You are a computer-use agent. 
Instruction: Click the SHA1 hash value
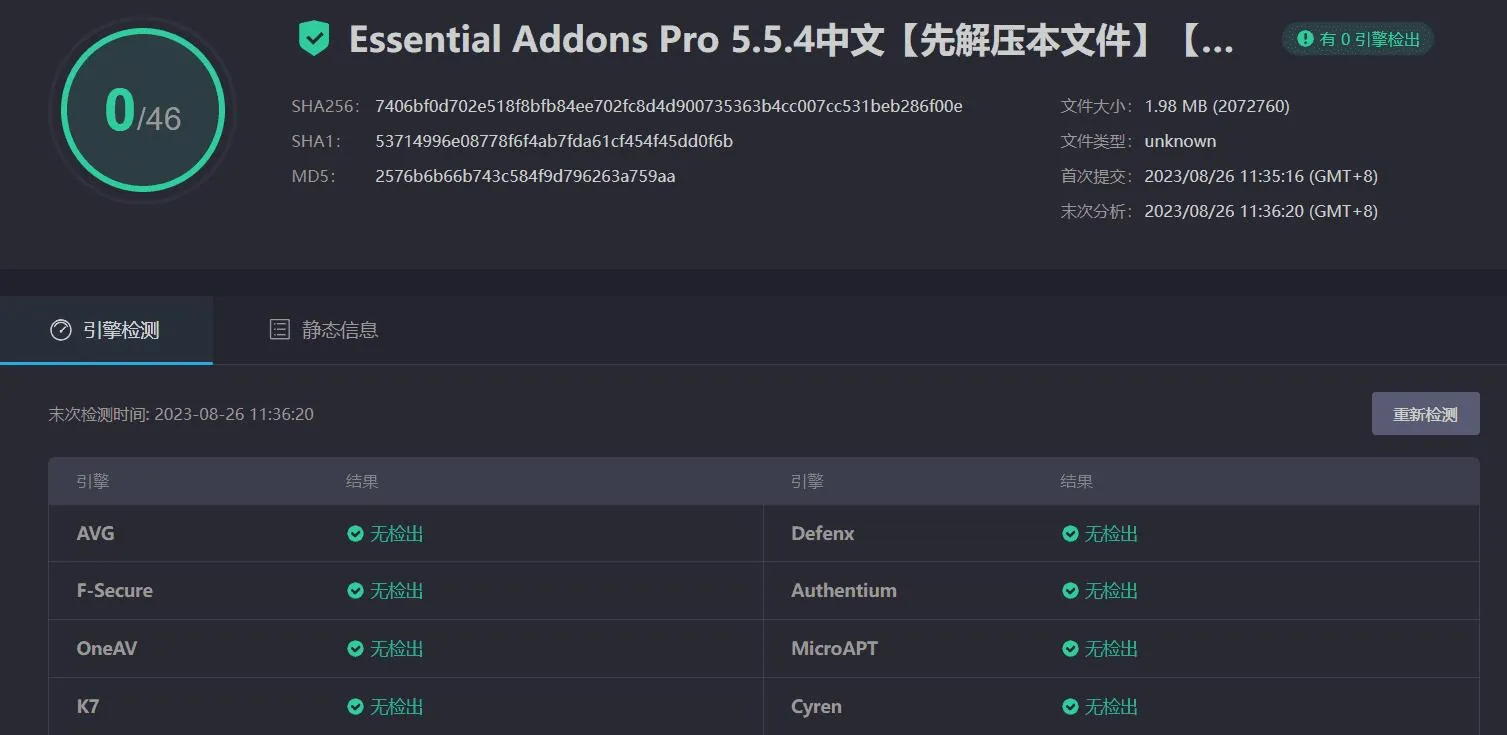pyautogui.click(x=554, y=142)
